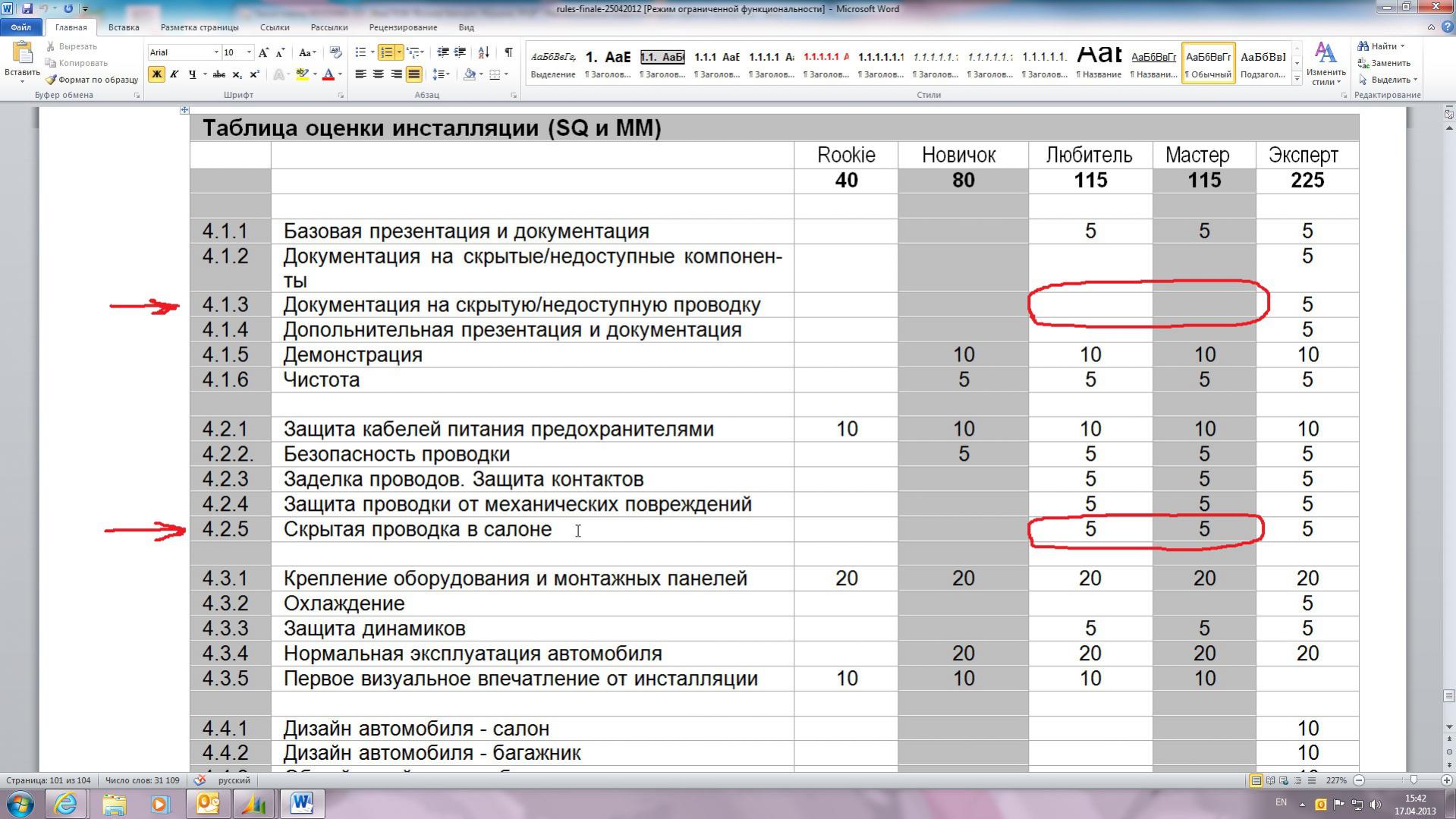The width and height of the screenshot is (1456, 819).
Task: Apply the Обычный style from styles gallery
Action: tap(1208, 63)
